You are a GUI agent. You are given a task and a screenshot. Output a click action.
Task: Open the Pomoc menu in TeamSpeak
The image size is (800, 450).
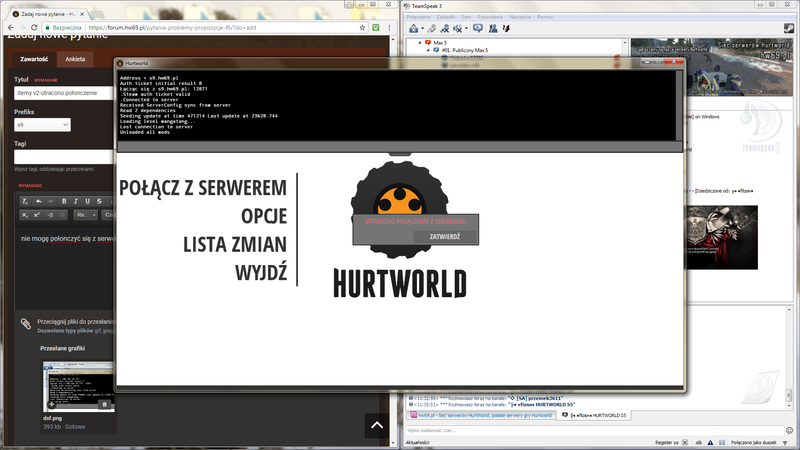click(545, 17)
